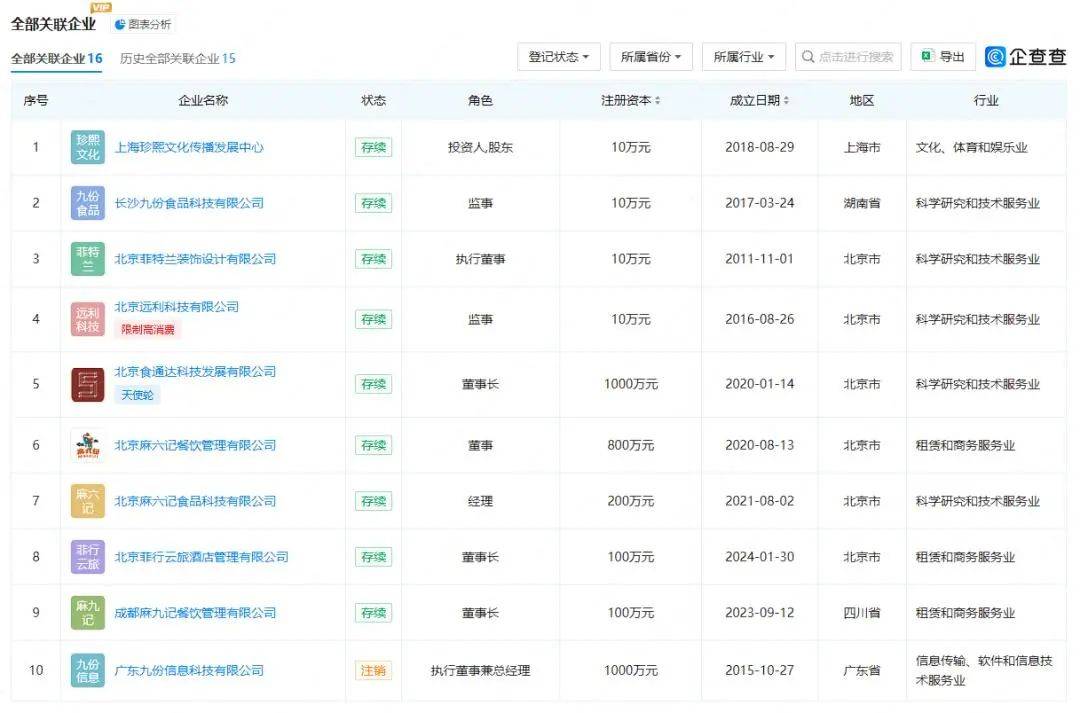Click the 企业名称 column header

[202, 101]
